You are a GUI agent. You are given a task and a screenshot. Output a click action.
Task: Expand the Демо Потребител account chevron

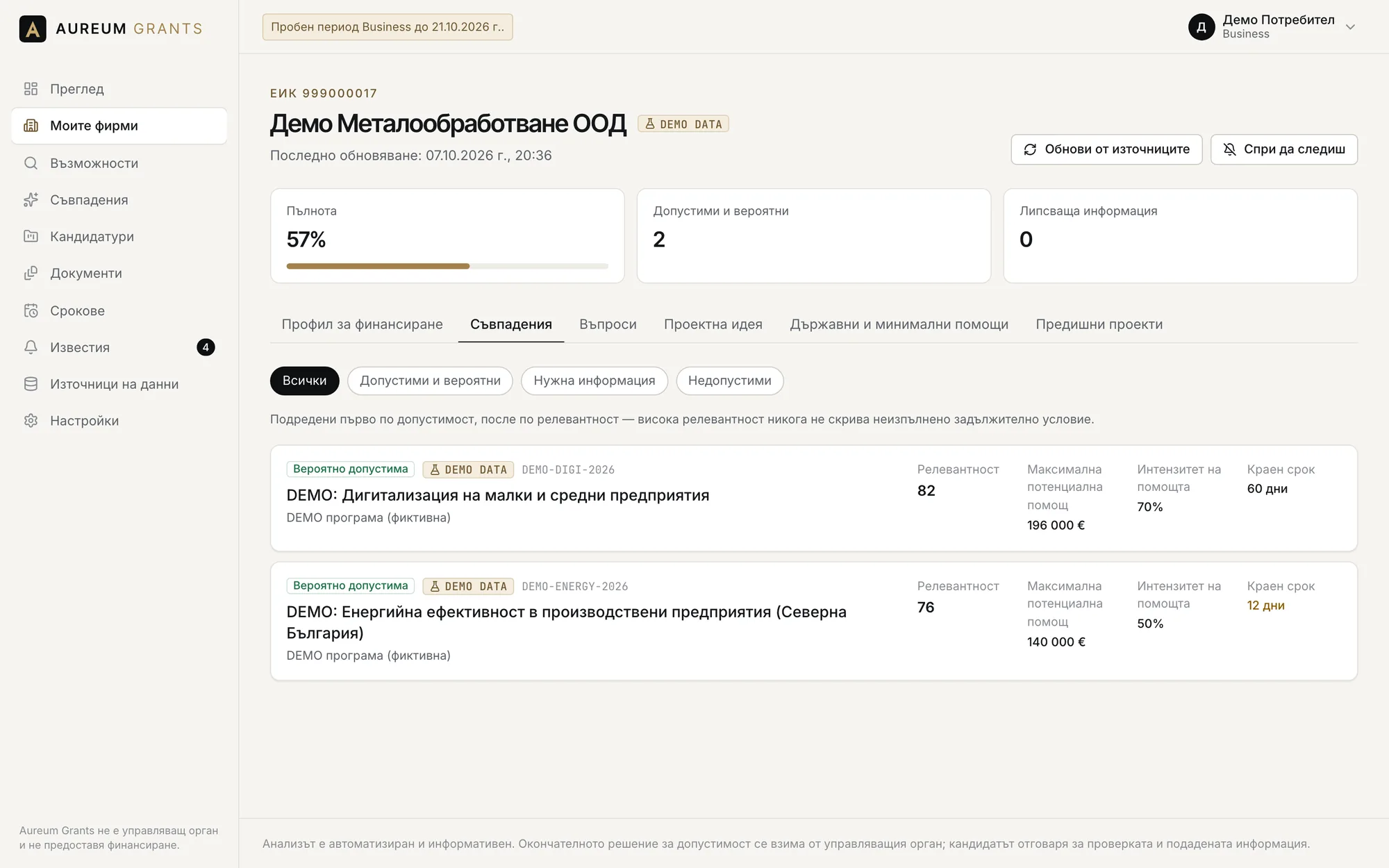coord(1350,27)
